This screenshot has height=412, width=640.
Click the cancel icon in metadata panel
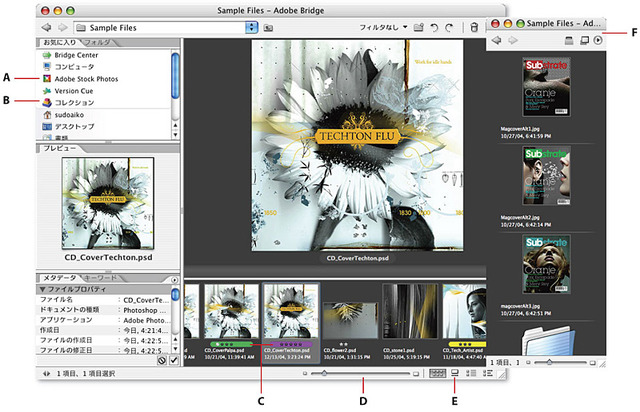click(x=162, y=360)
